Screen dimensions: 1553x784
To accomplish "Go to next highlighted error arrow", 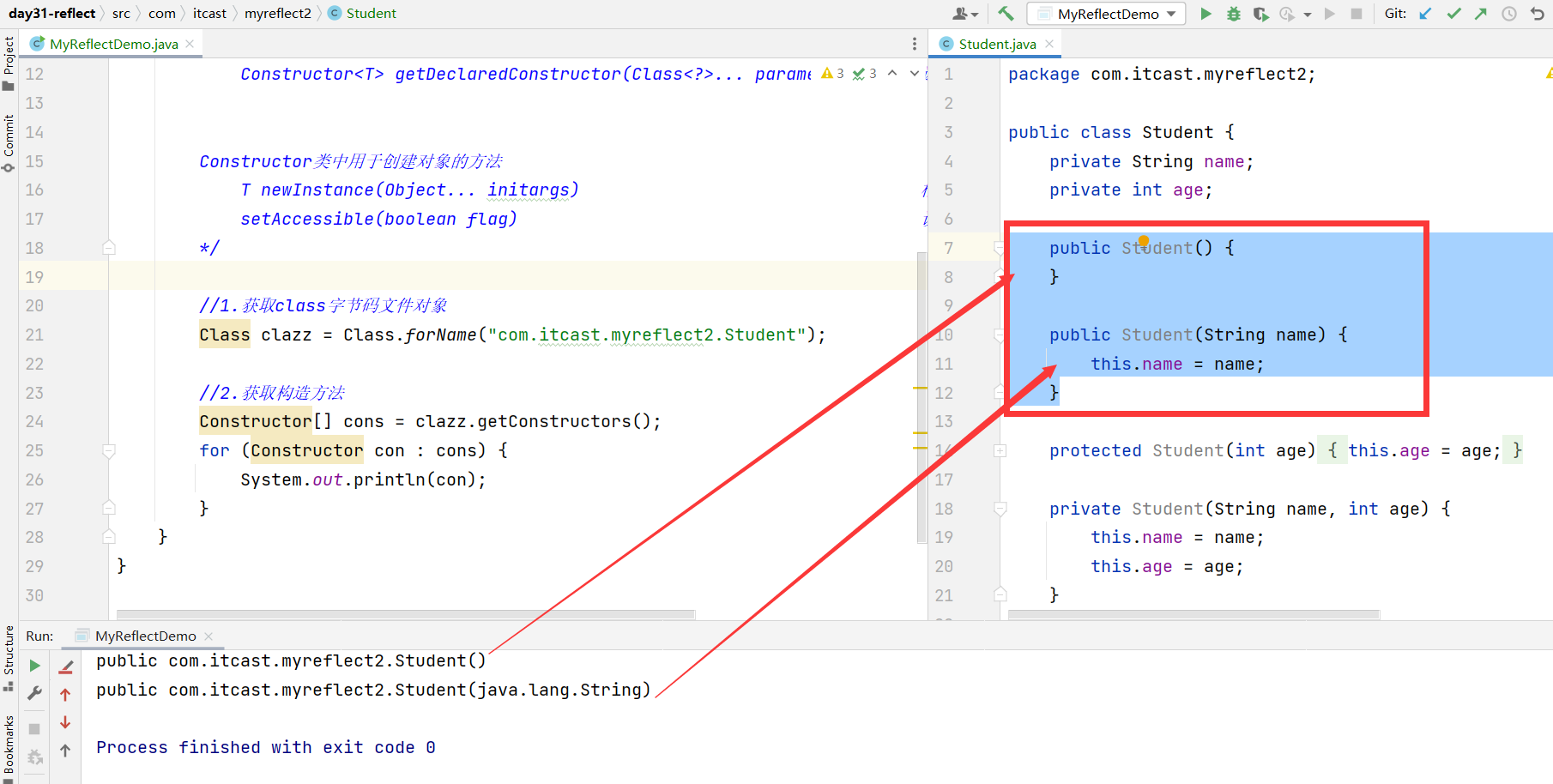I will click(914, 74).
